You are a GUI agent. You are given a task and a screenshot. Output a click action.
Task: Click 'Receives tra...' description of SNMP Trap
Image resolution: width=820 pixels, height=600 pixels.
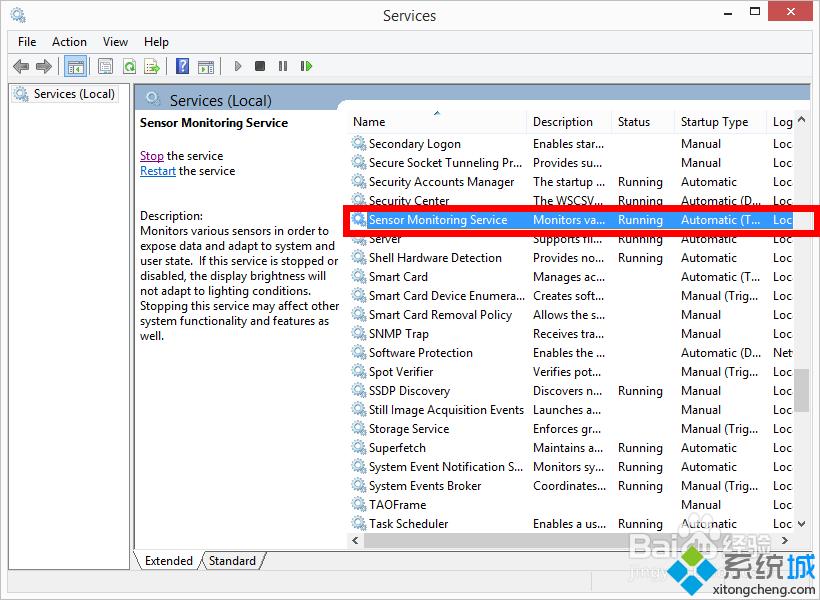(x=568, y=334)
